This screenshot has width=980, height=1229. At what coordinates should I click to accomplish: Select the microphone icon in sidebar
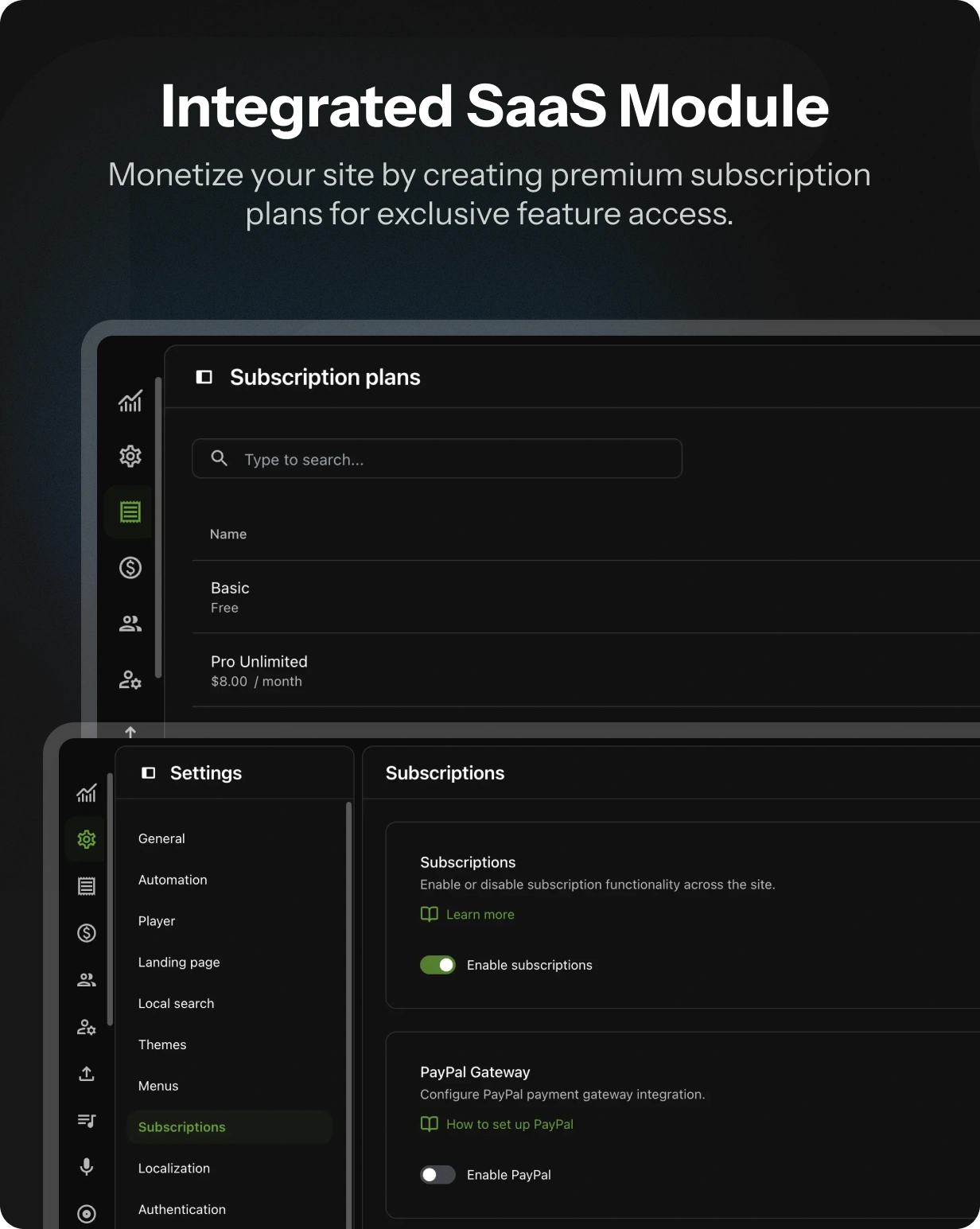click(x=86, y=1167)
